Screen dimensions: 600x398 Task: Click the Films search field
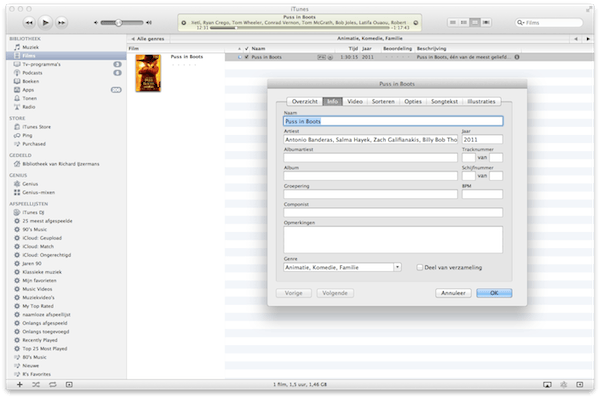click(549, 23)
